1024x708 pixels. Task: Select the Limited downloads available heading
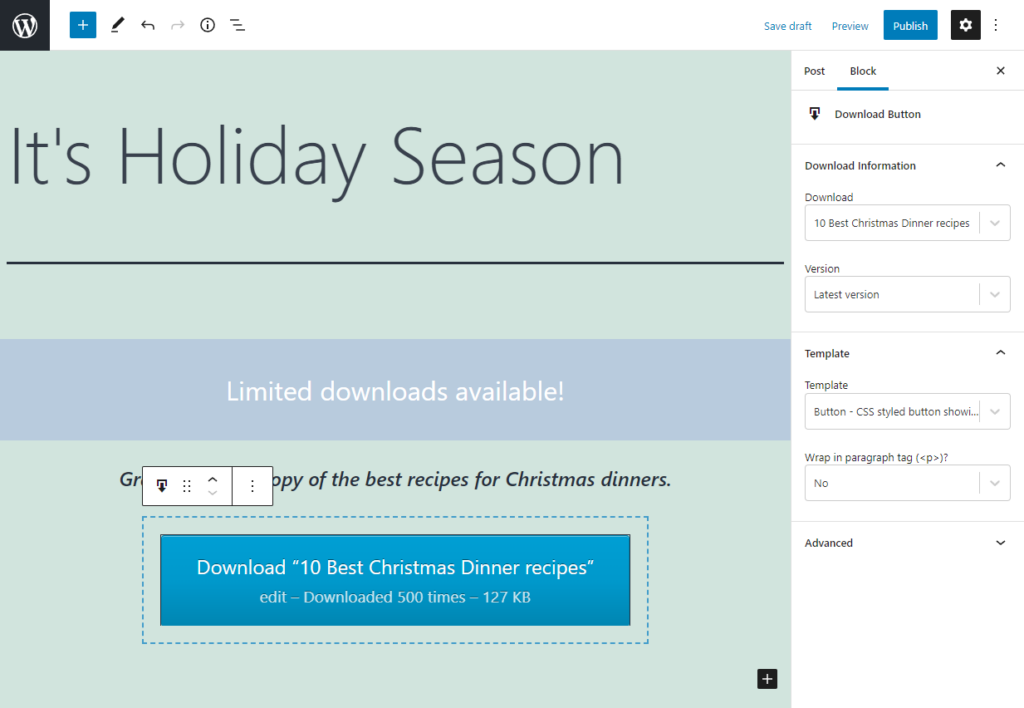(x=395, y=392)
